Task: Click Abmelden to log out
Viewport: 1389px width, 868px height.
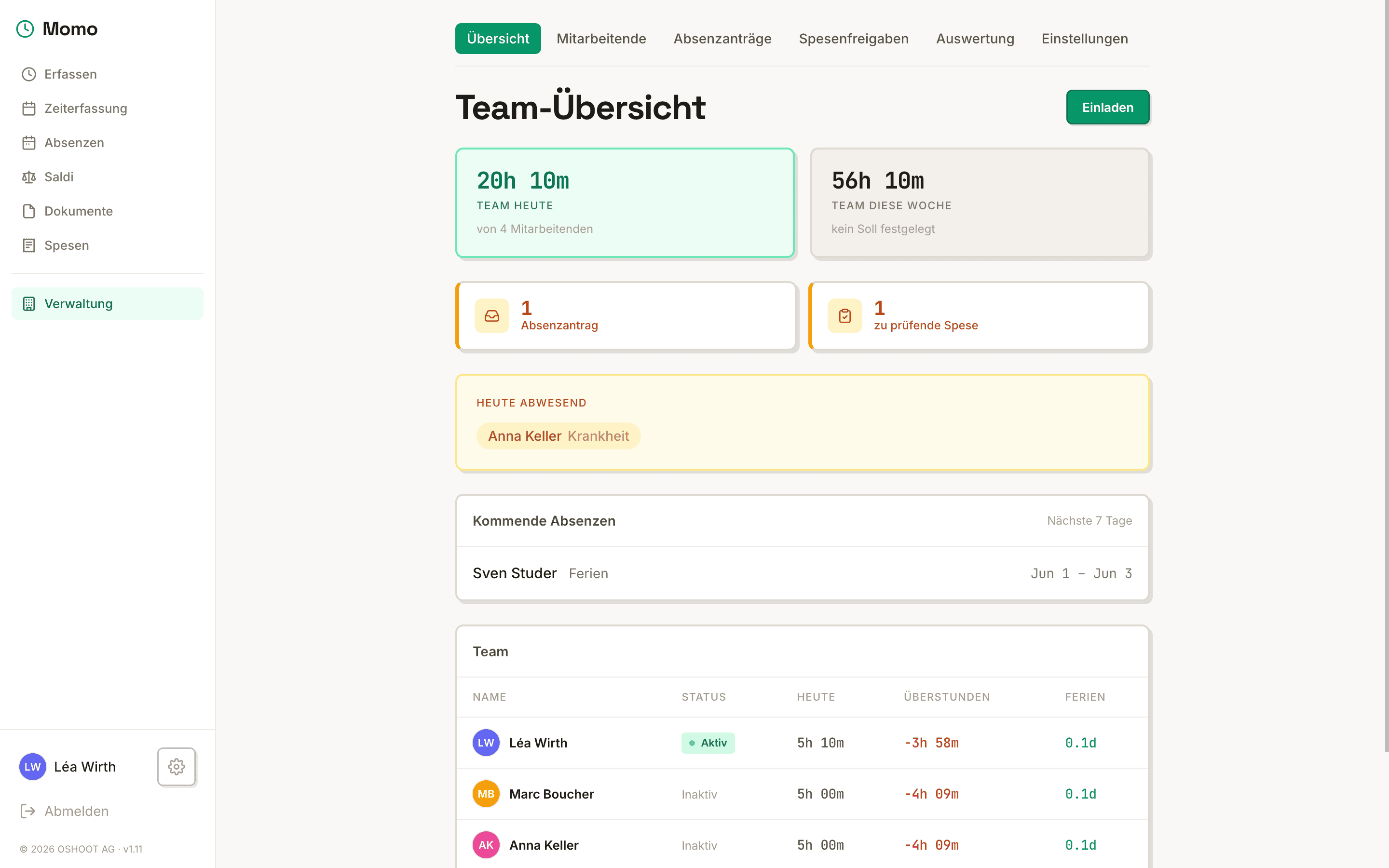Action: click(64, 811)
